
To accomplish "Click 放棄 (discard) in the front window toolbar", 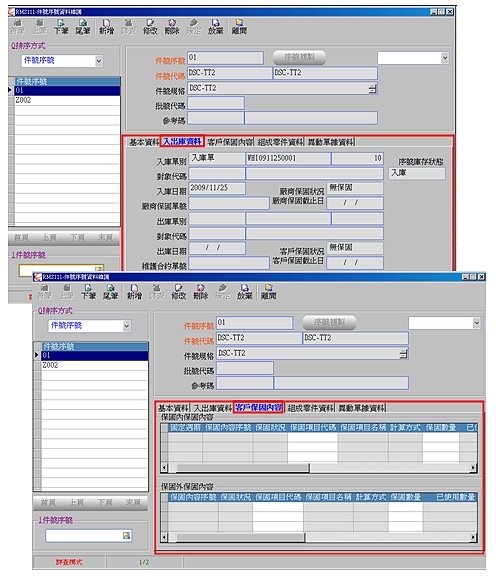I will pyautogui.click(x=244, y=292).
